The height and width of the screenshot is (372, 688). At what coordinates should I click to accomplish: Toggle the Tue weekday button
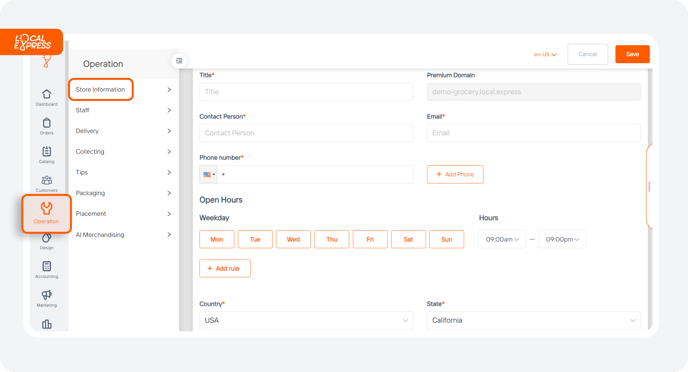[255, 240]
